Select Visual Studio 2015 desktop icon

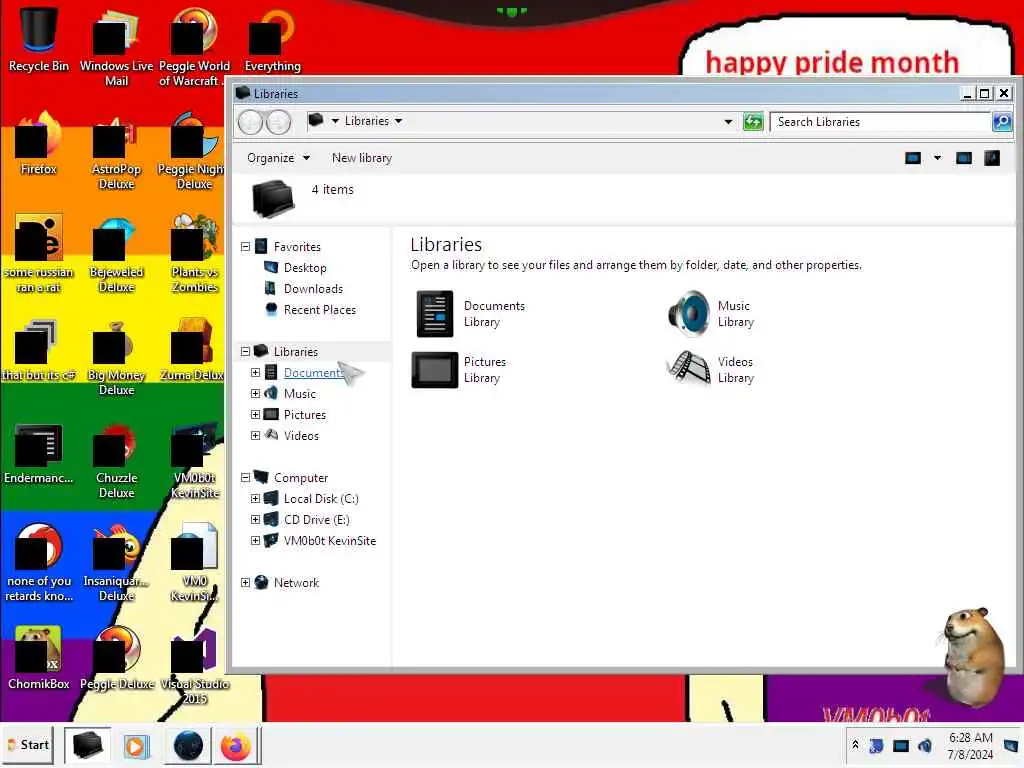(195, 666)
